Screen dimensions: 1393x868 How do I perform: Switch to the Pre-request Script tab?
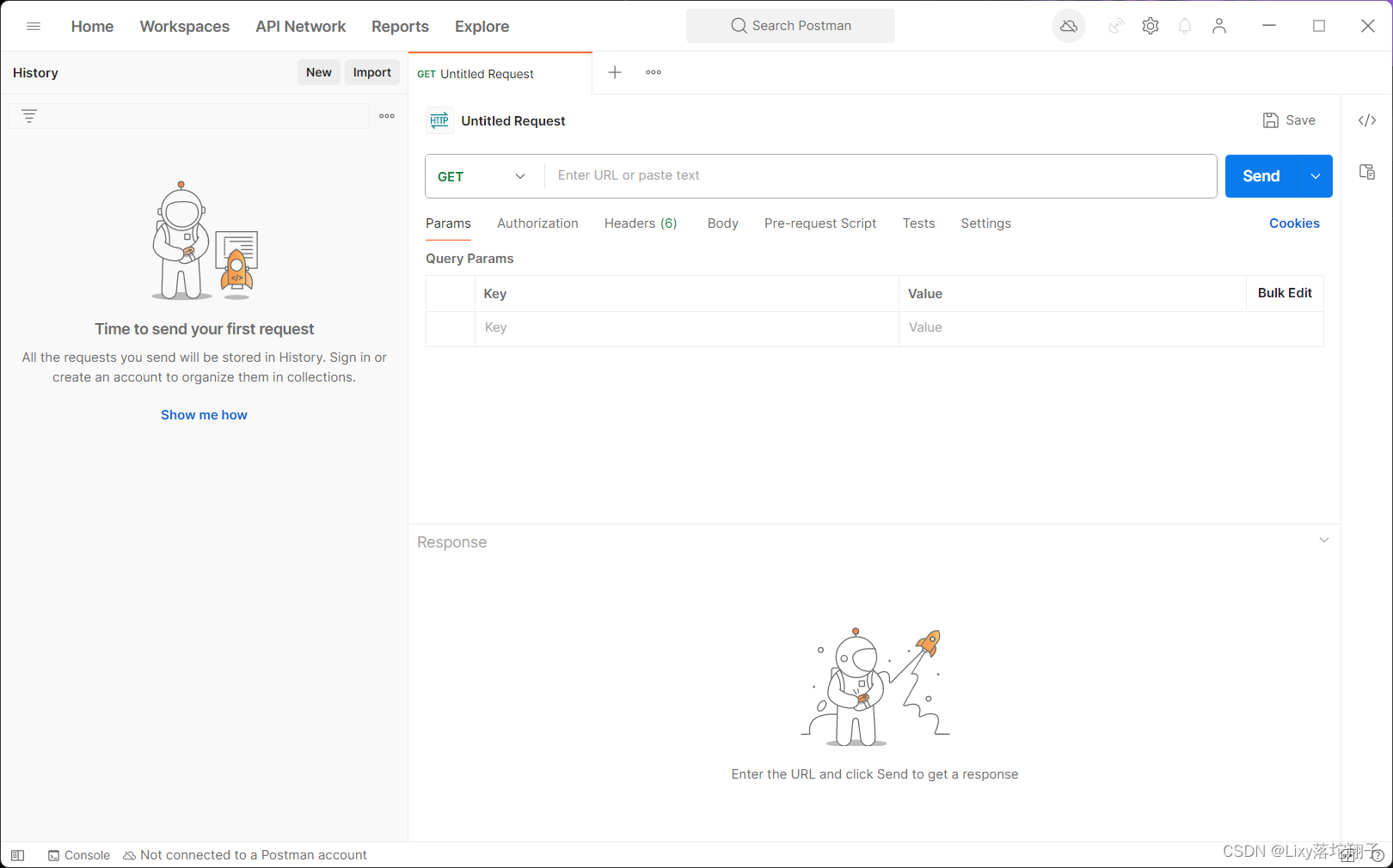tap(820, 223)
